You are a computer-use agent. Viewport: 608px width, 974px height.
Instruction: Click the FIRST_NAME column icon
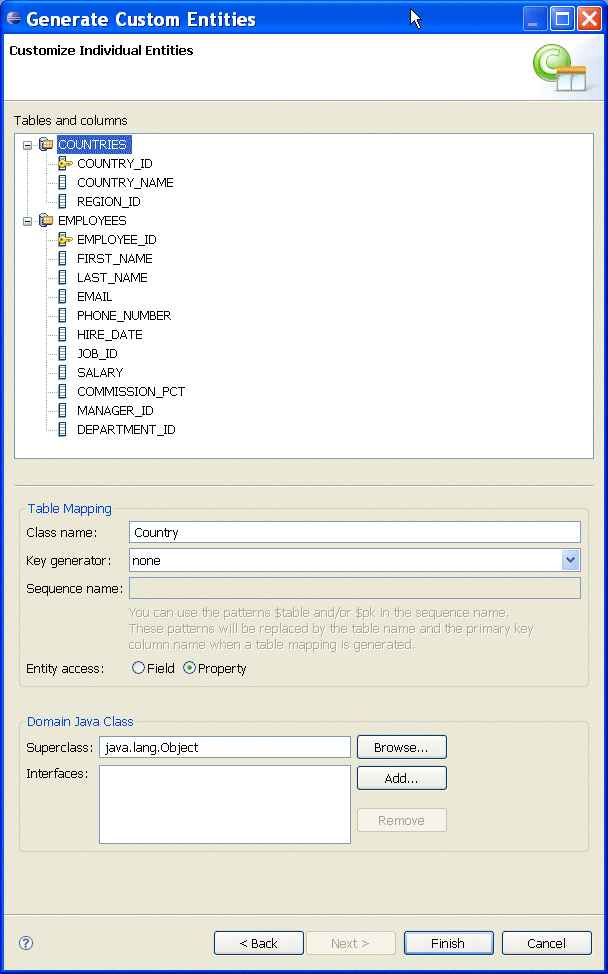tap(62, 258)
